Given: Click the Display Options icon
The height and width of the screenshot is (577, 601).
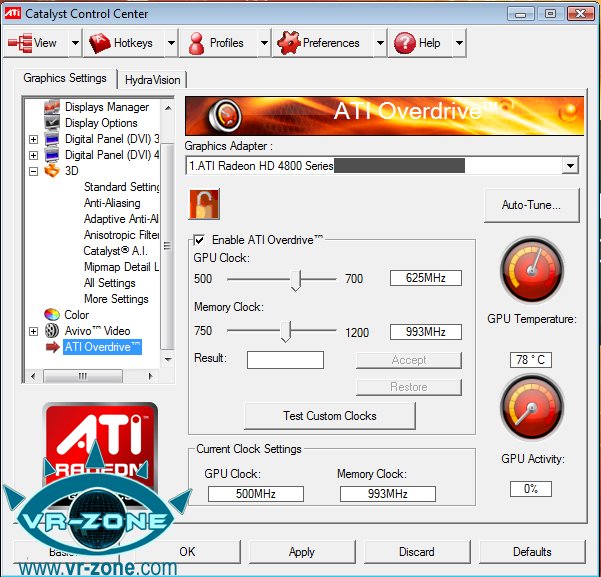Looking at the screenshot, I should (52, 123).
